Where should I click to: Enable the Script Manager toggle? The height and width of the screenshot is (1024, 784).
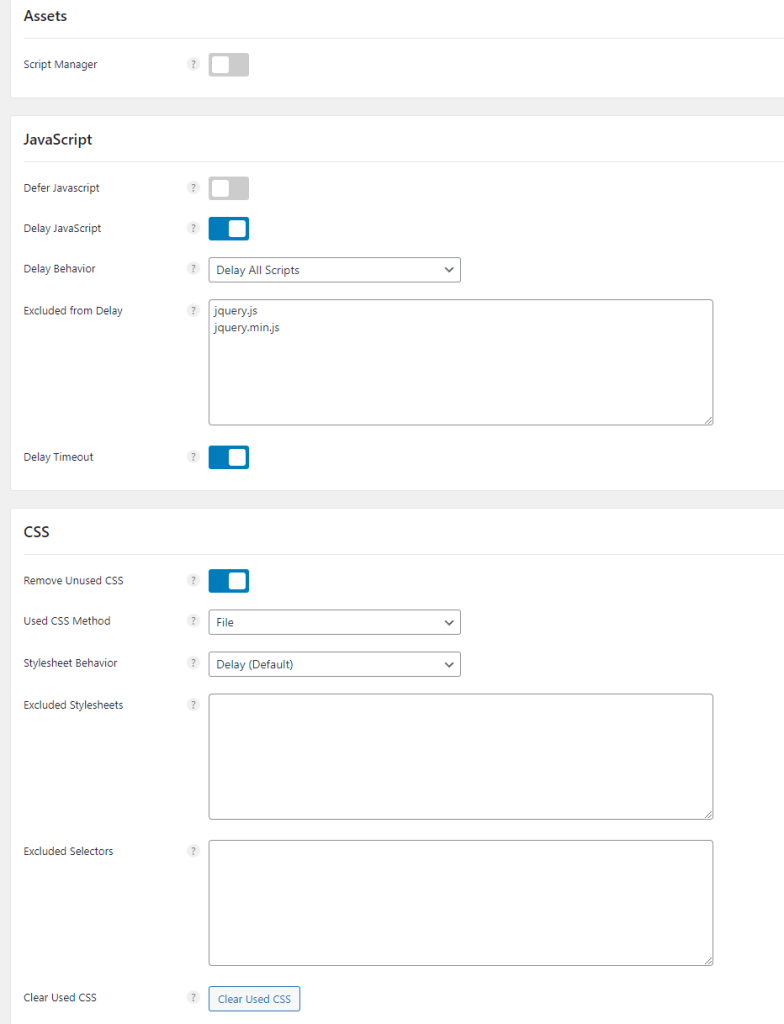229,65
